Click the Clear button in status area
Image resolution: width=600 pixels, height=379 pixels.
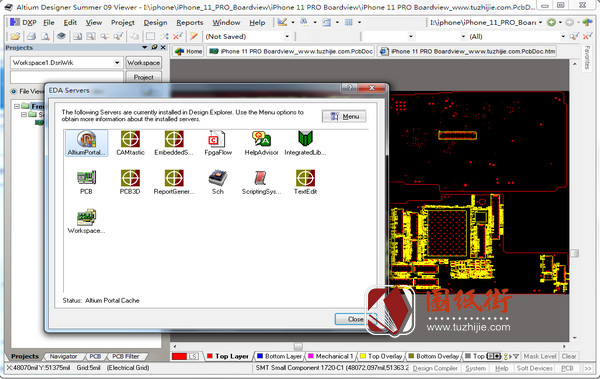[x=569, y=356]
